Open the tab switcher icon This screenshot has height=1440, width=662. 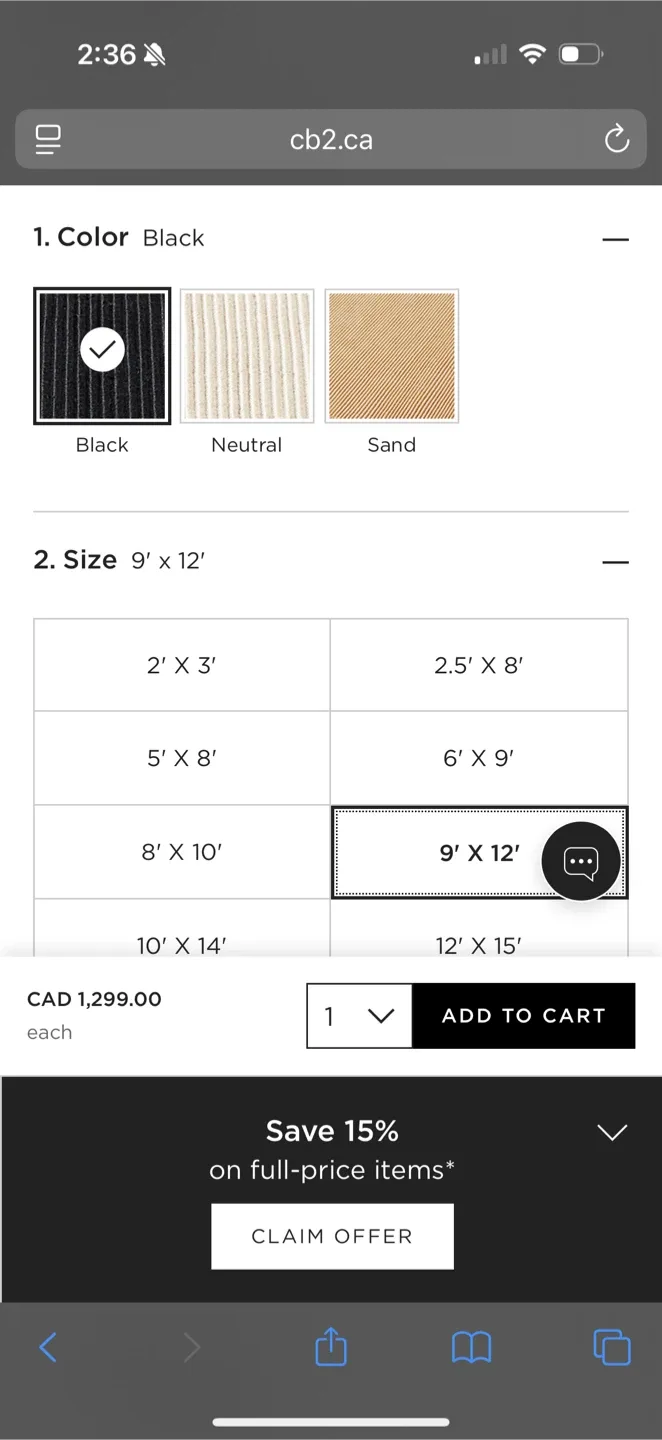tap(612, 1347)
